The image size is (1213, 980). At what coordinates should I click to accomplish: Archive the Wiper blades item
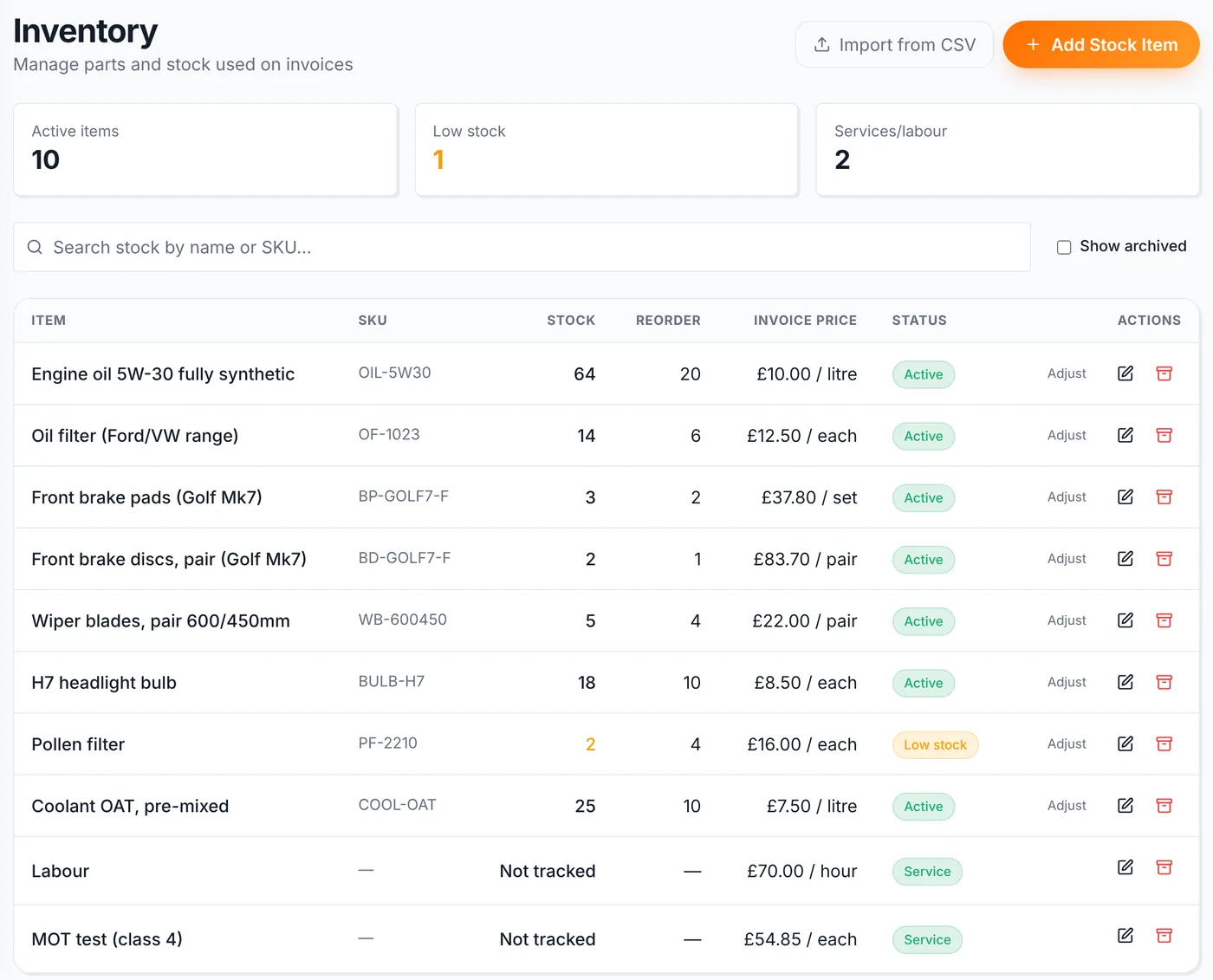[1164, 620]
